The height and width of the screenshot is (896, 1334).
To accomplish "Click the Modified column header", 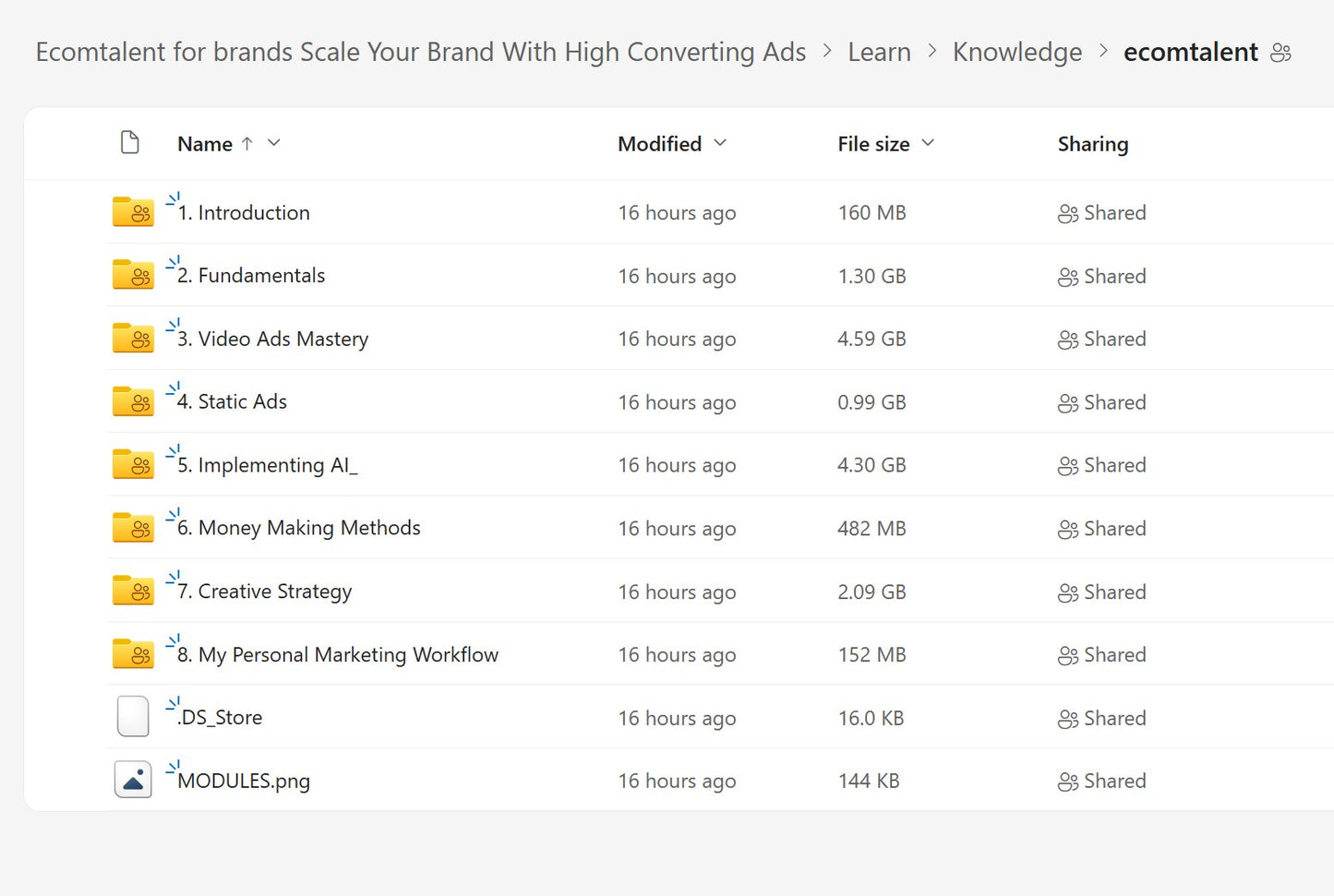I will (660, 144).
